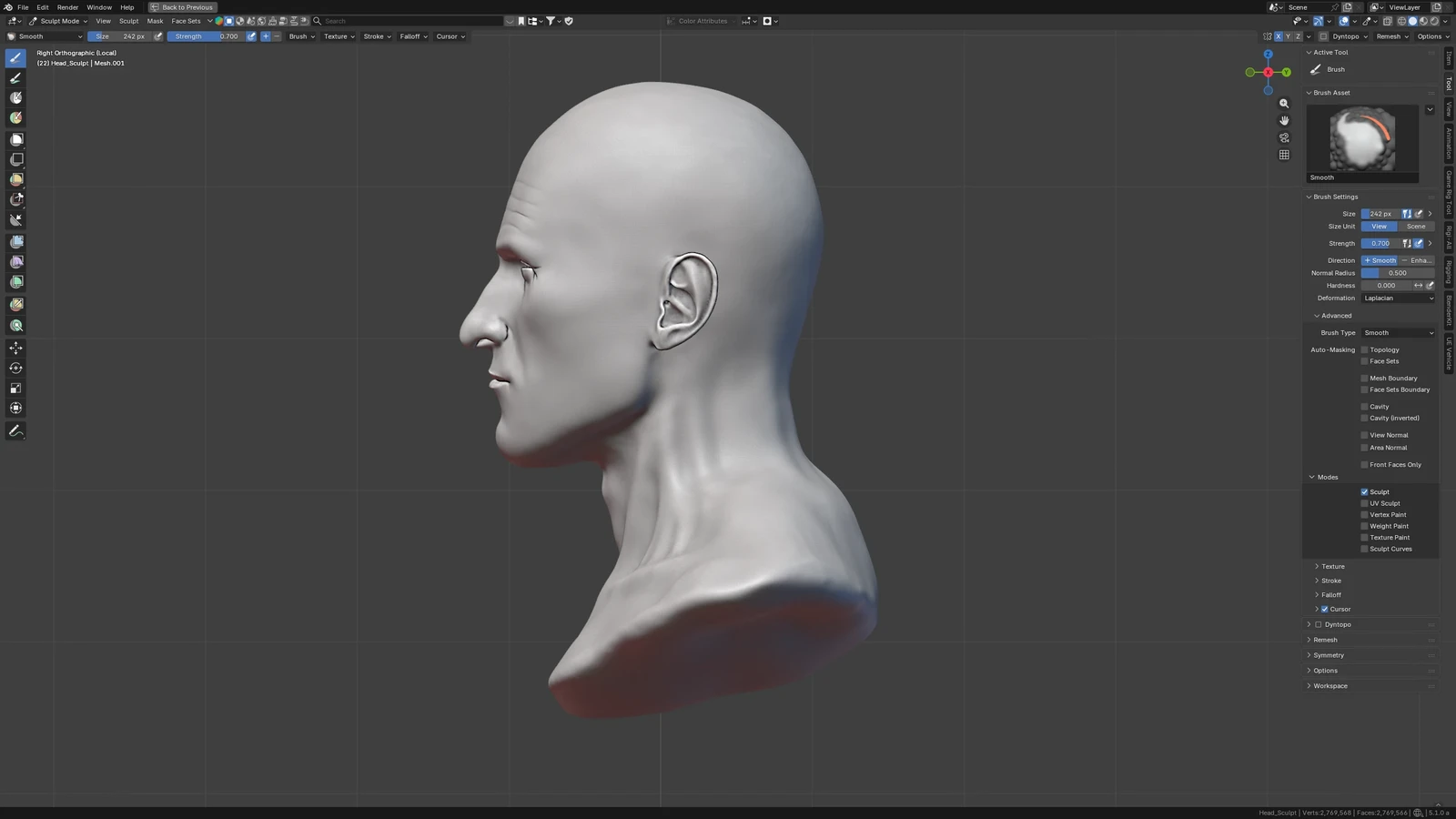Check Vertex Paint mode checkbox
Screen dimensions: 1456x819
tap(1364, 515)
